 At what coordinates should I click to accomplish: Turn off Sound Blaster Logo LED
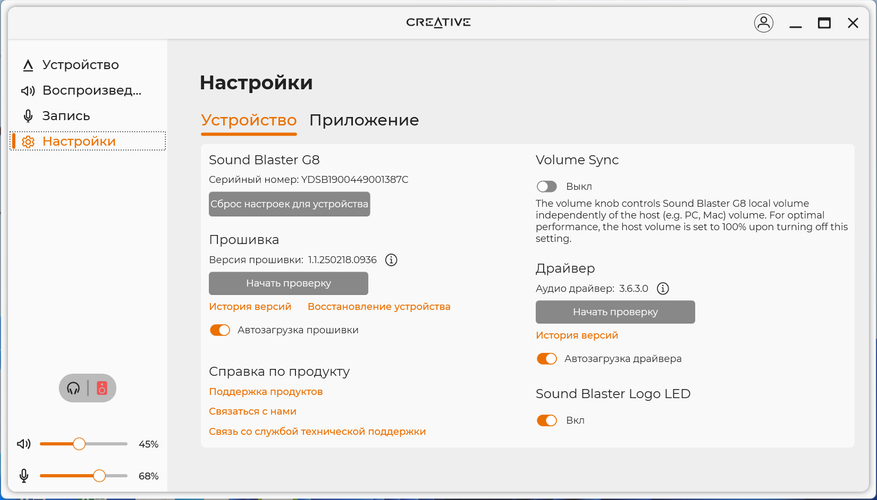[x=546, y=420]
